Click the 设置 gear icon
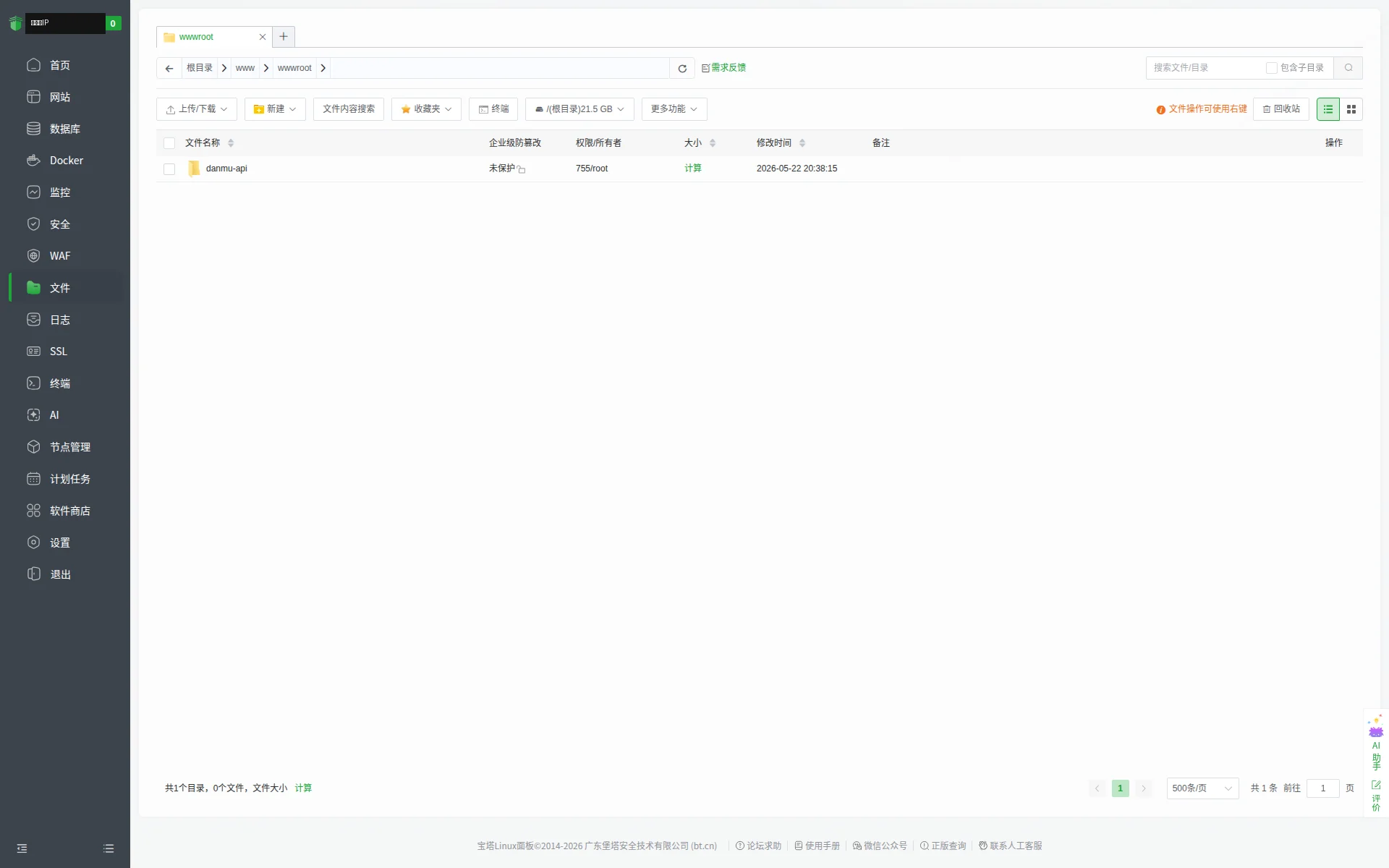 click(33, 542)
